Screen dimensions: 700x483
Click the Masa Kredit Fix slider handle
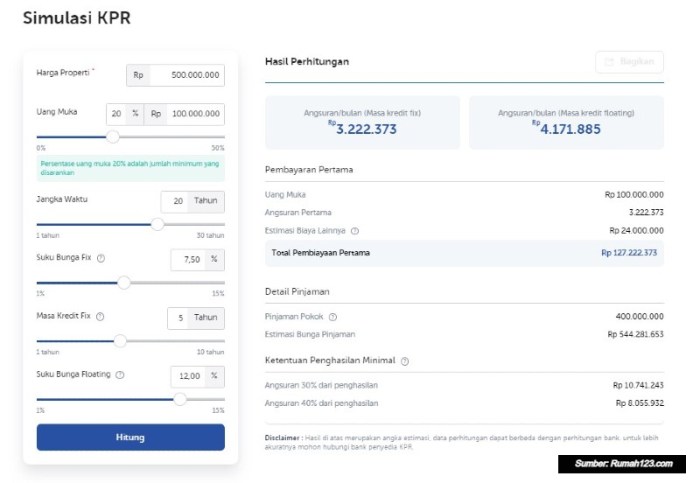(x=120, y=341)
